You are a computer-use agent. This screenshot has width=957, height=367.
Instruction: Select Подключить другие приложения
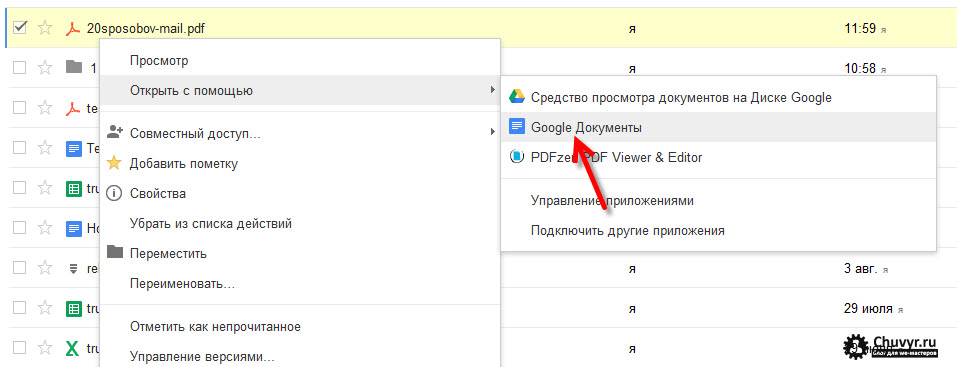pos(627,231)
